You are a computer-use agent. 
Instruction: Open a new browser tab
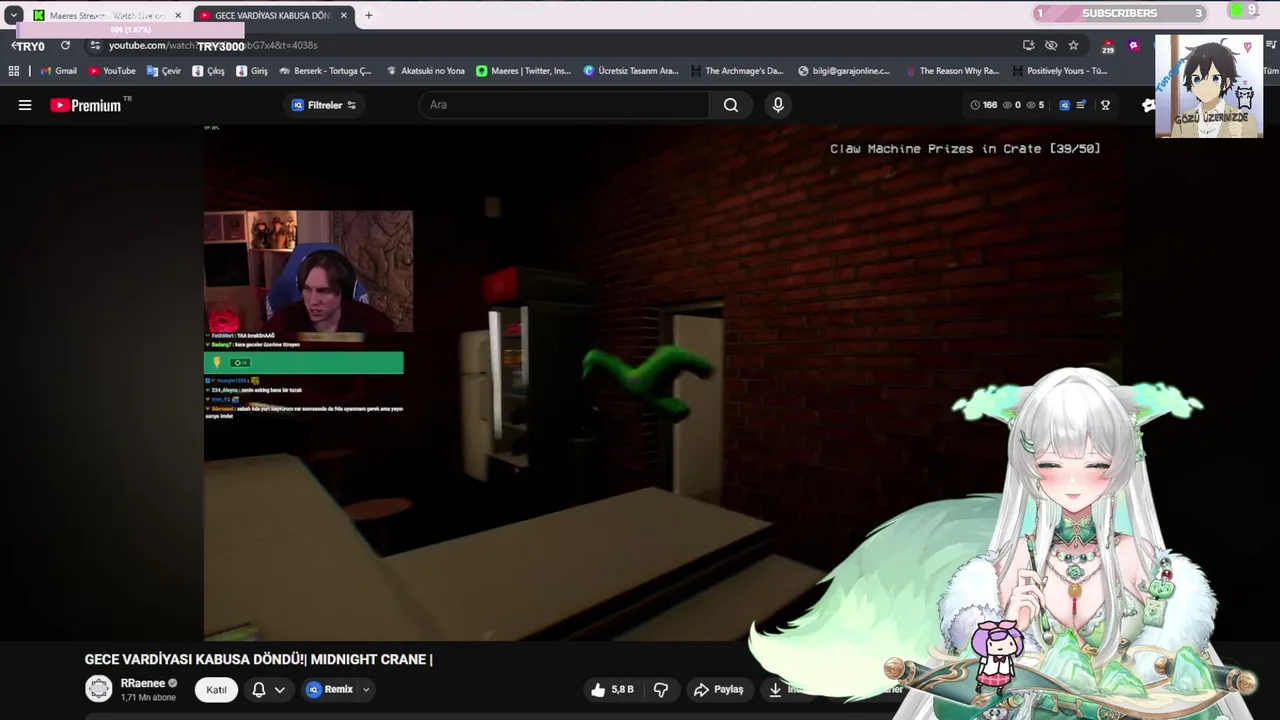pos(368,15)
